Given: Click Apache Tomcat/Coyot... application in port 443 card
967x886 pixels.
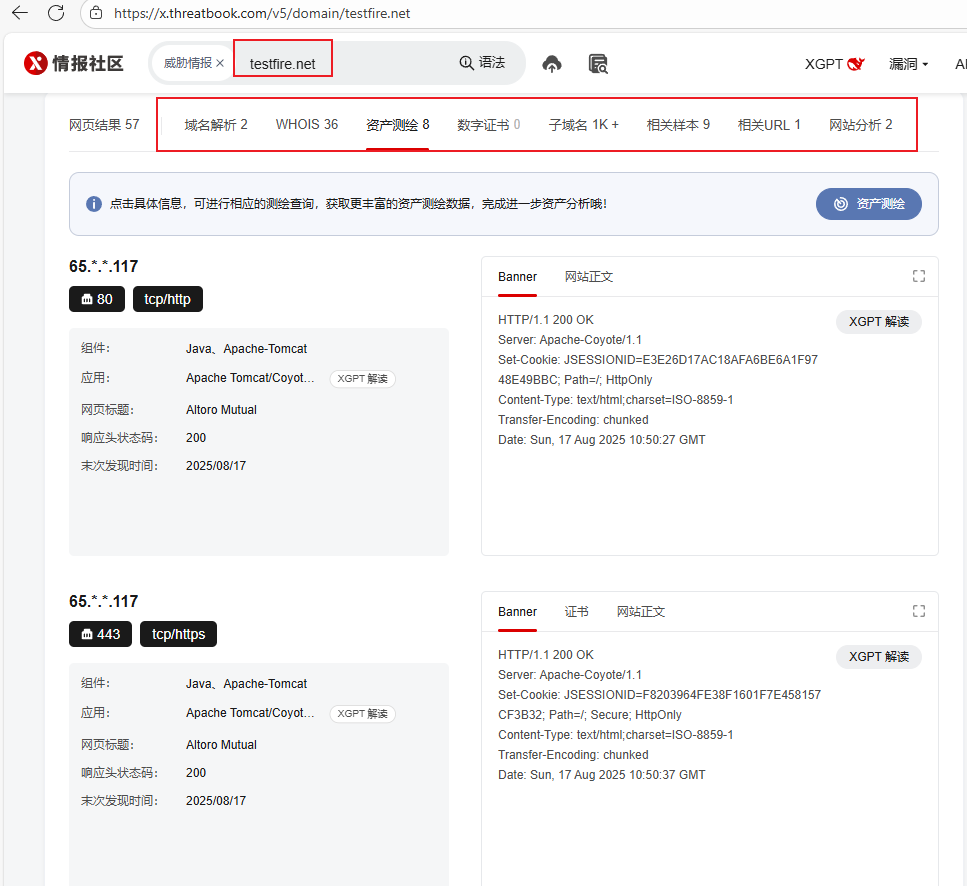Looking at the screenshot, I should (250, 713).
